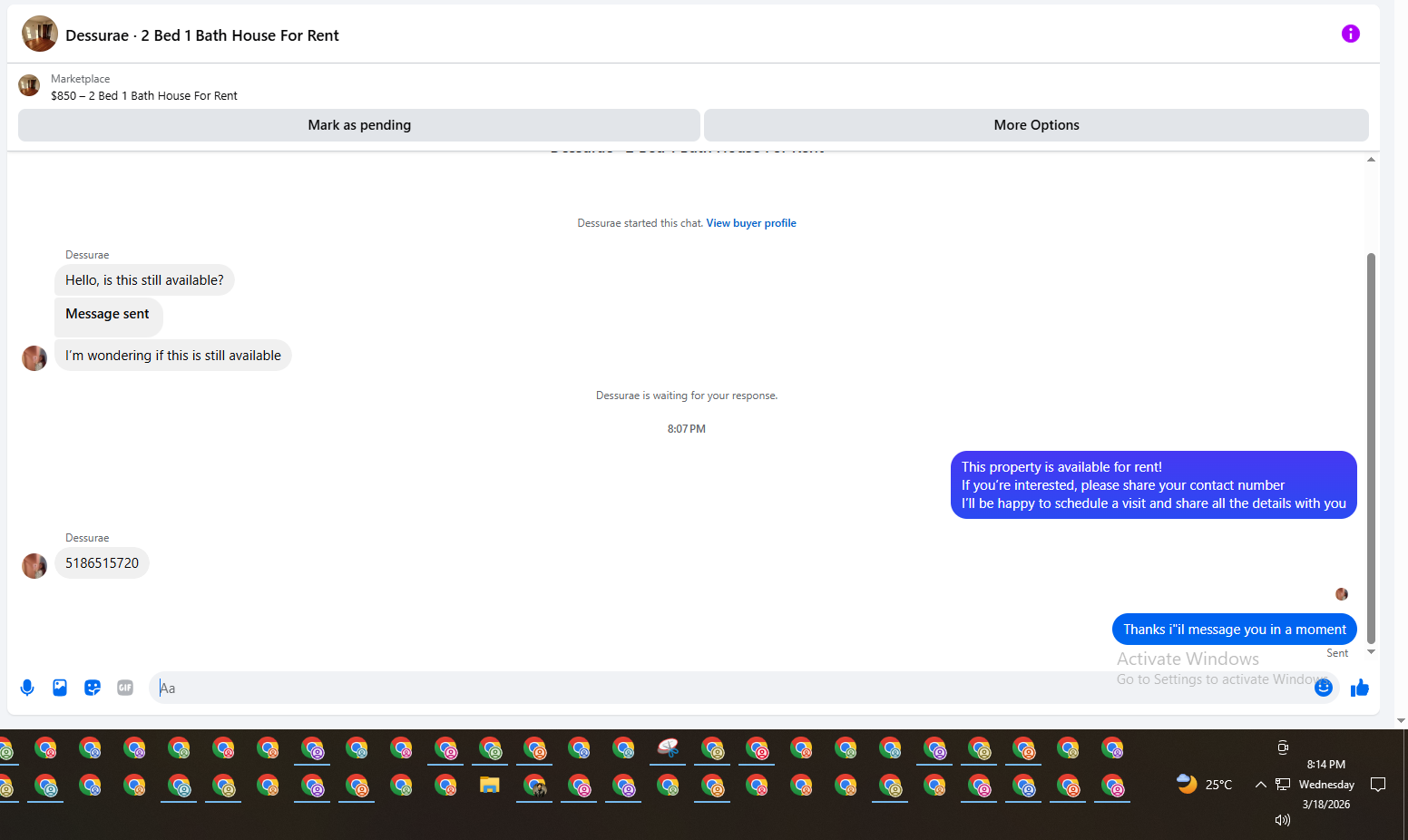
Task: Open More Options for the listing
Action: (1036, 125)
